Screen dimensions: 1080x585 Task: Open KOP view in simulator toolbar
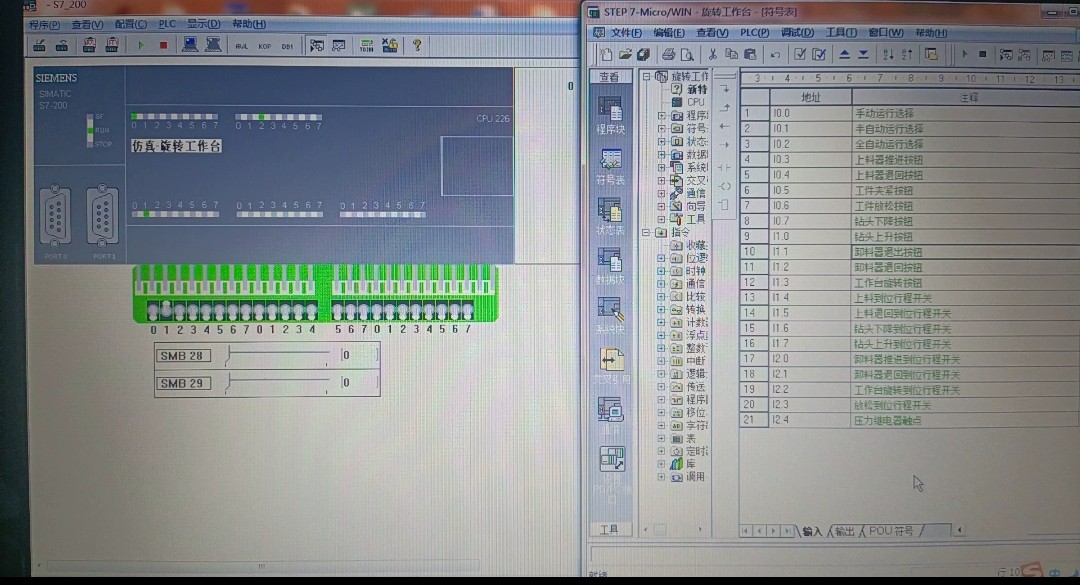[264, 46]
